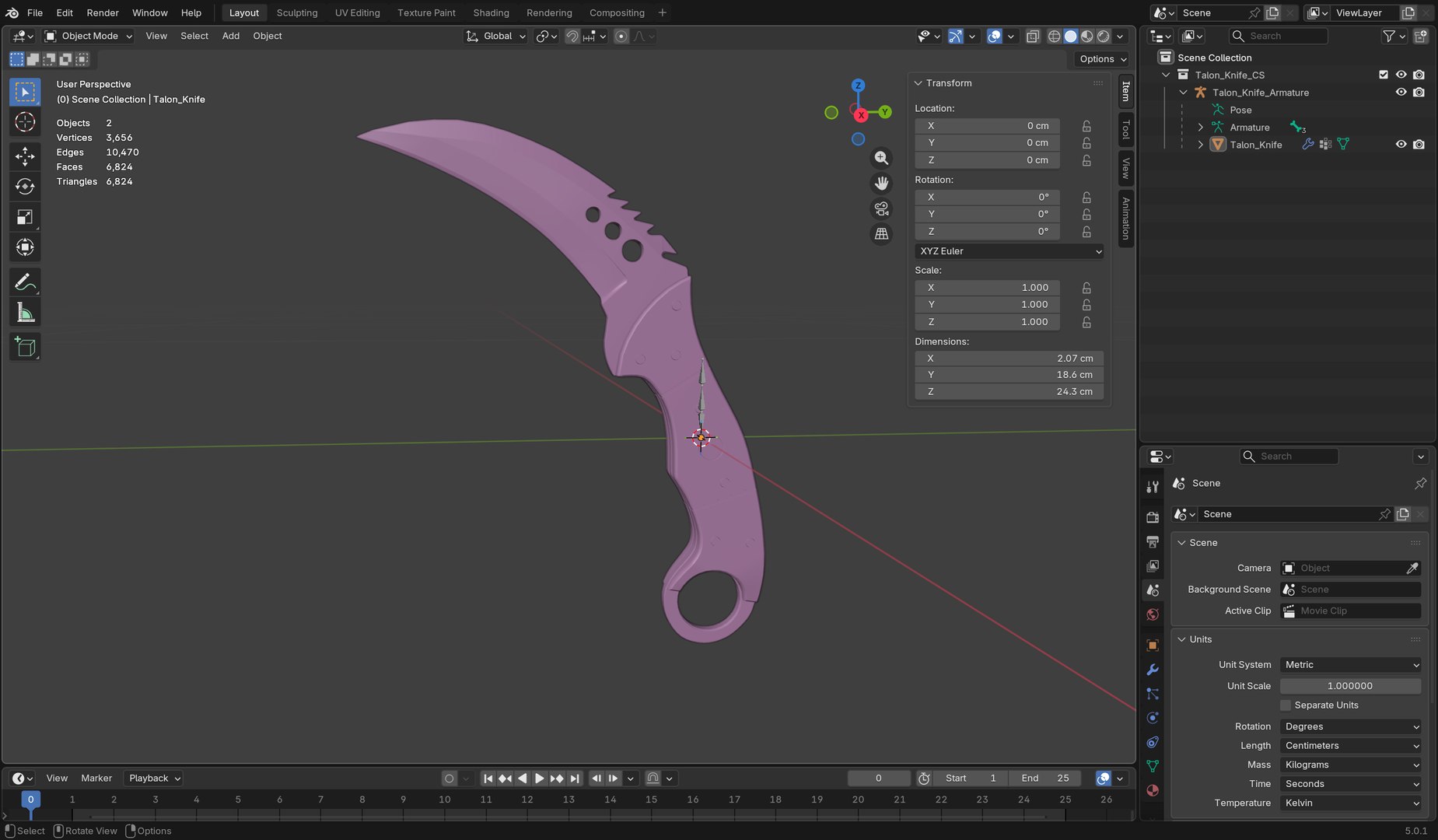Adjust the Unit Scale slider field

(1350, 686)
